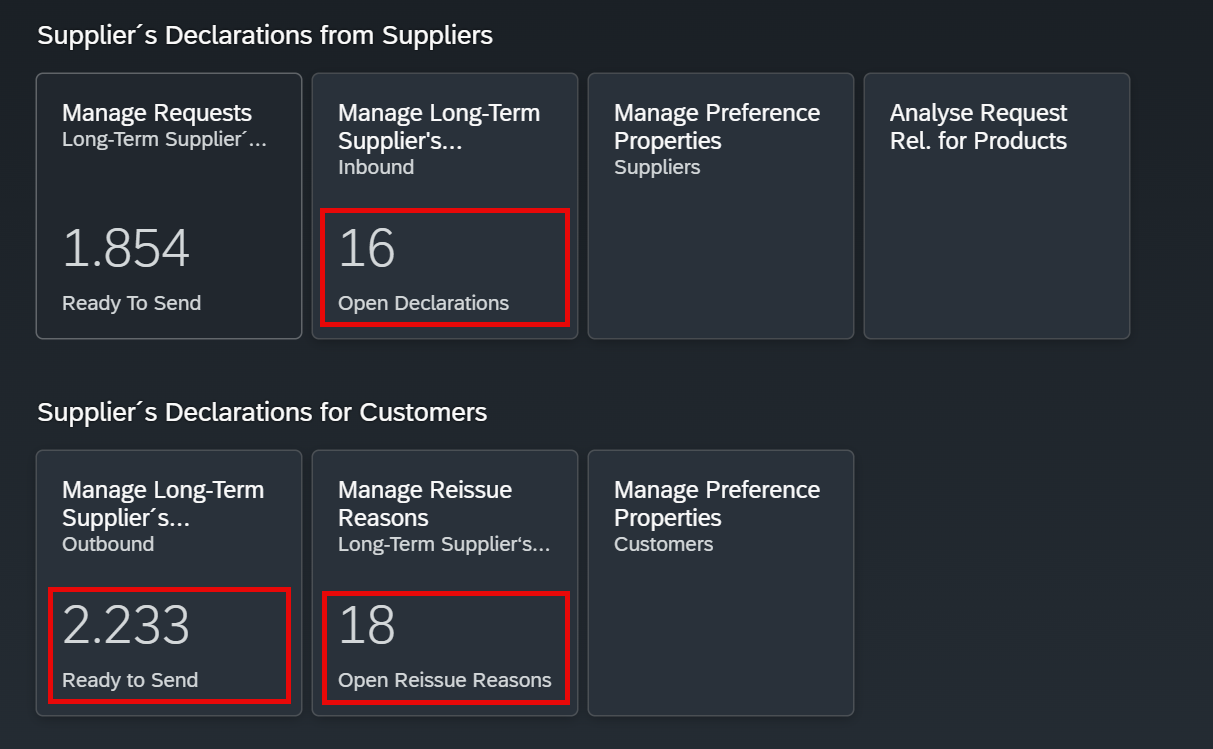Click the 1.854 number on Manage Requests
The width and height of the screenshot is (1213, 749).
click(x=126, y=248)
